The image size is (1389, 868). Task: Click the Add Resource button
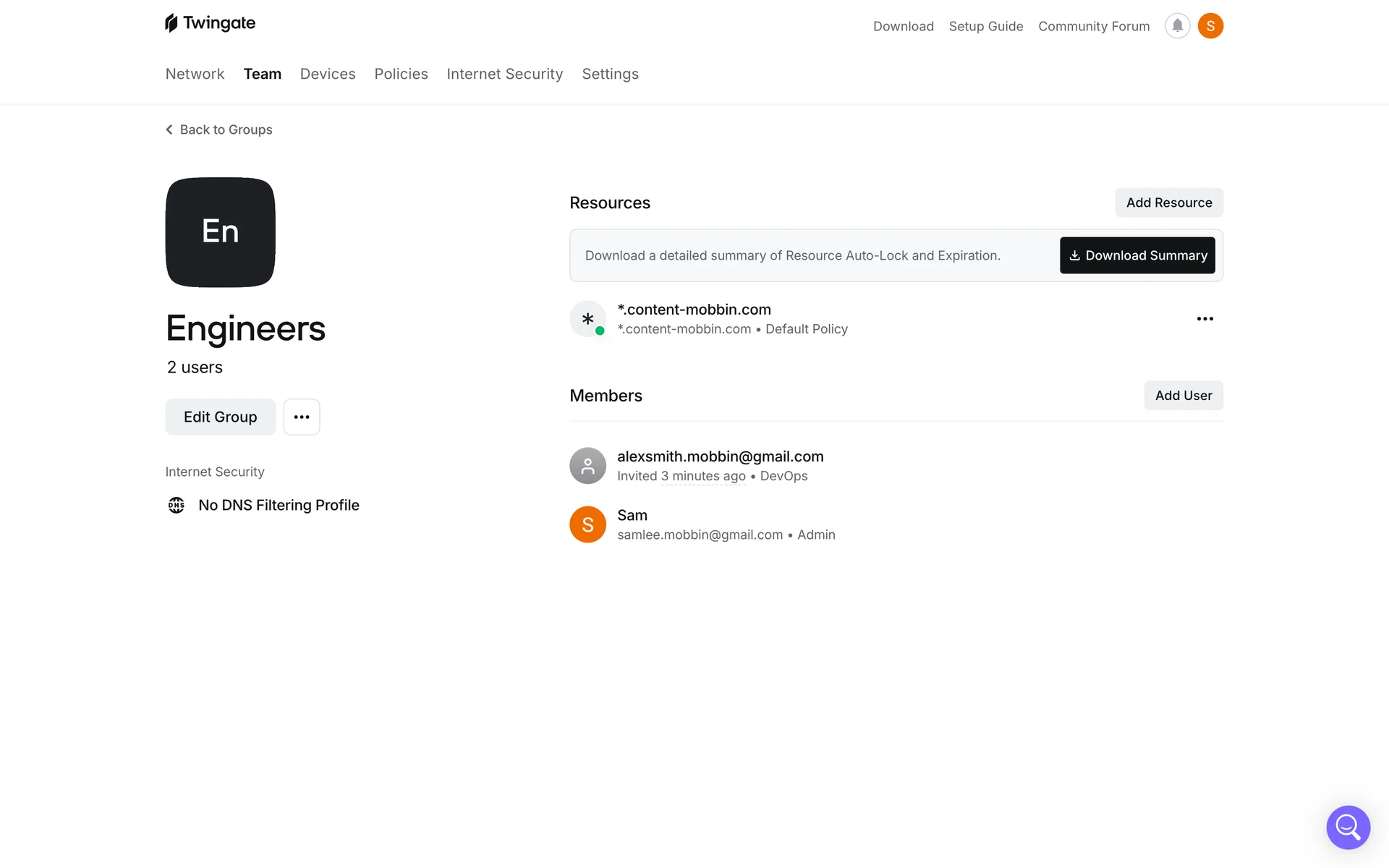pyautogui.click(x=1169, y=203)
